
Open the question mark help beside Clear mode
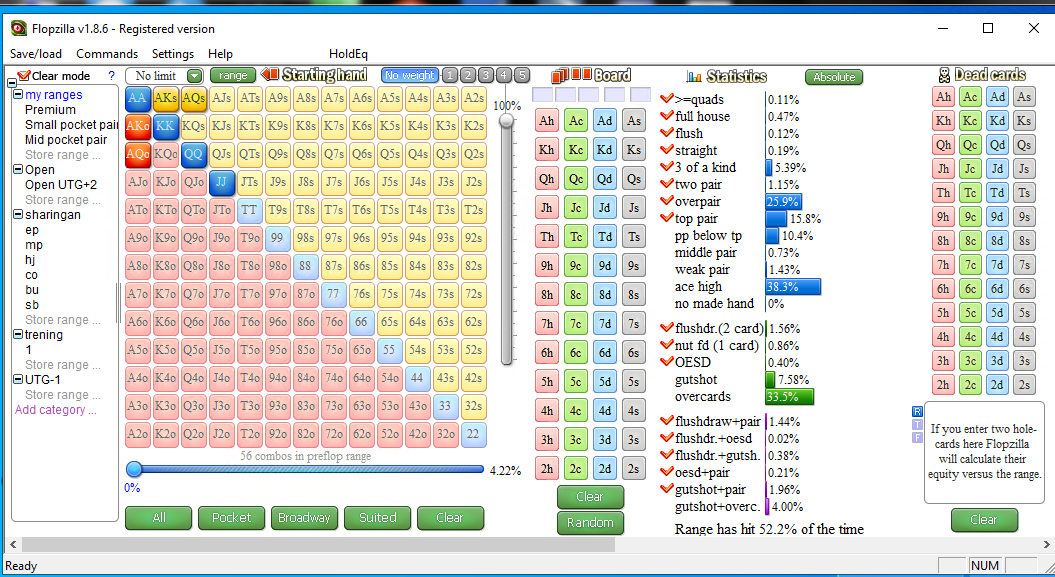click(112, 76)
